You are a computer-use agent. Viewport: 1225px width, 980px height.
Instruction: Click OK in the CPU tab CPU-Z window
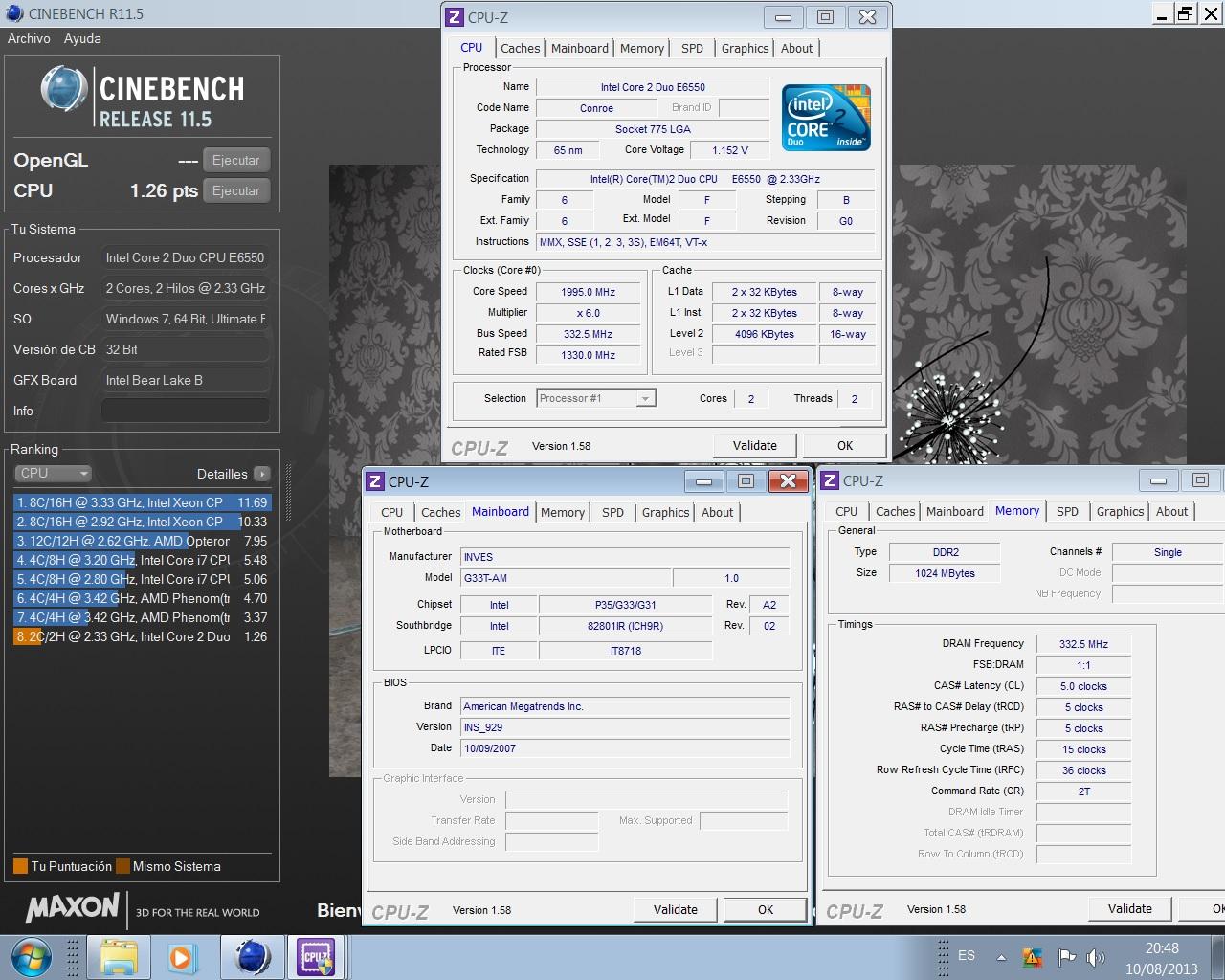pyautogui.click(x=845, y=445)
